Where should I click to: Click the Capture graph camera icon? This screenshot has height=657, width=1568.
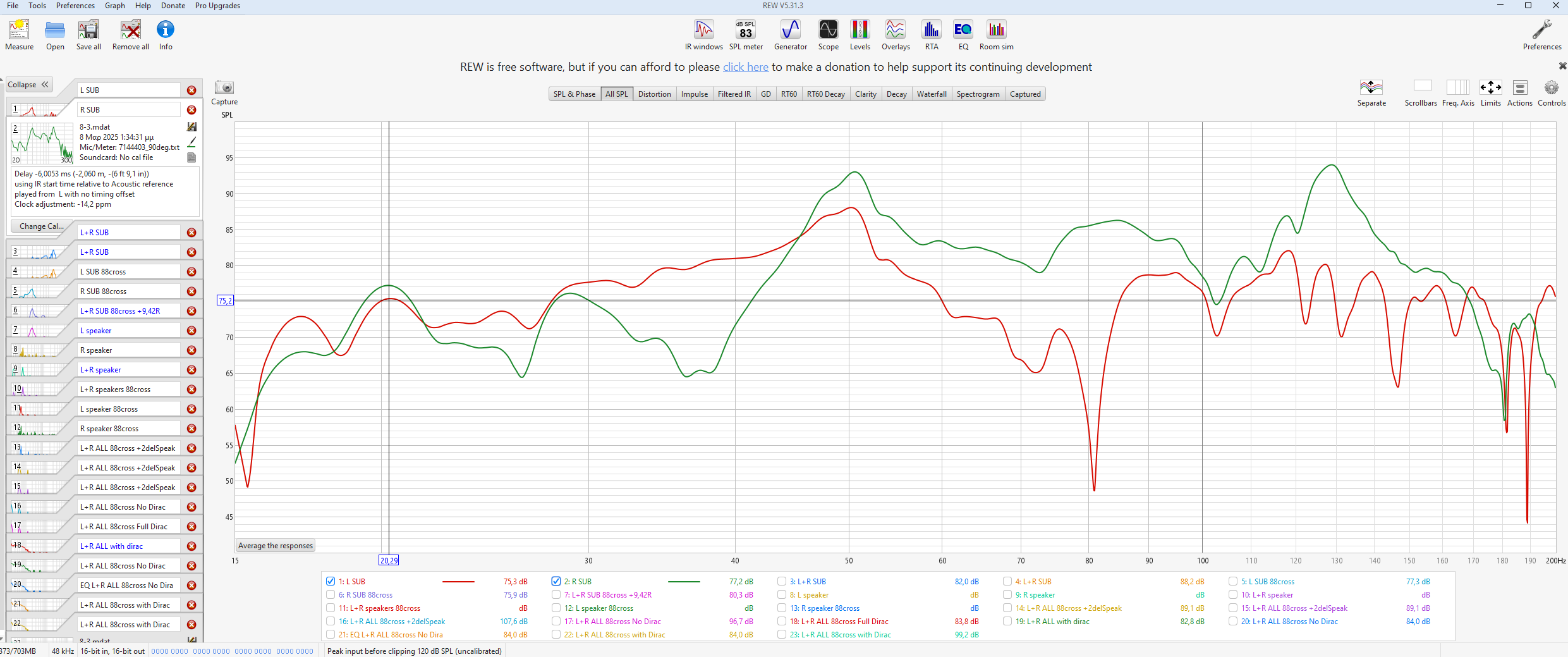(x=224, y=88)
